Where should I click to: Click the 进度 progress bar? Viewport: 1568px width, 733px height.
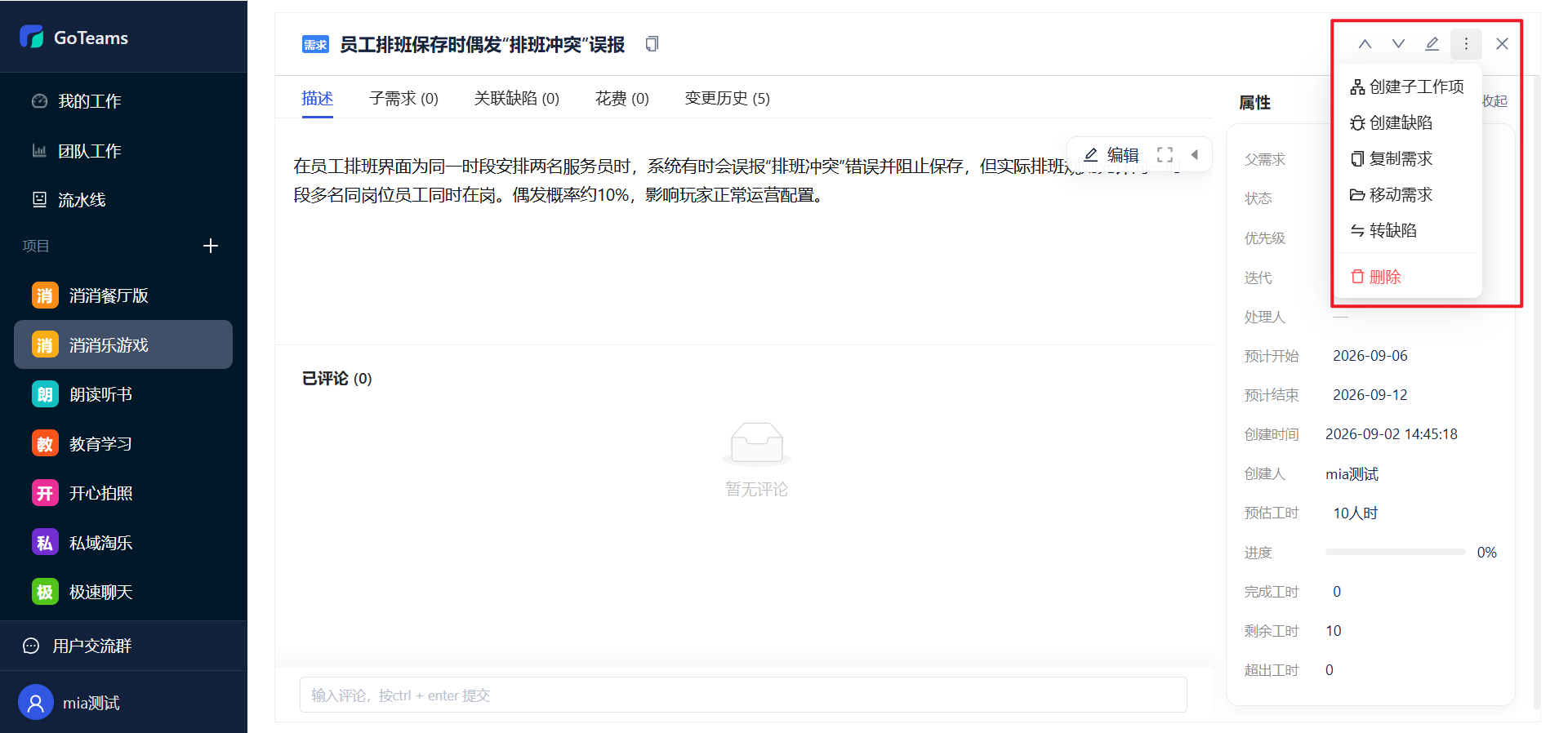tap(1396, 553)
